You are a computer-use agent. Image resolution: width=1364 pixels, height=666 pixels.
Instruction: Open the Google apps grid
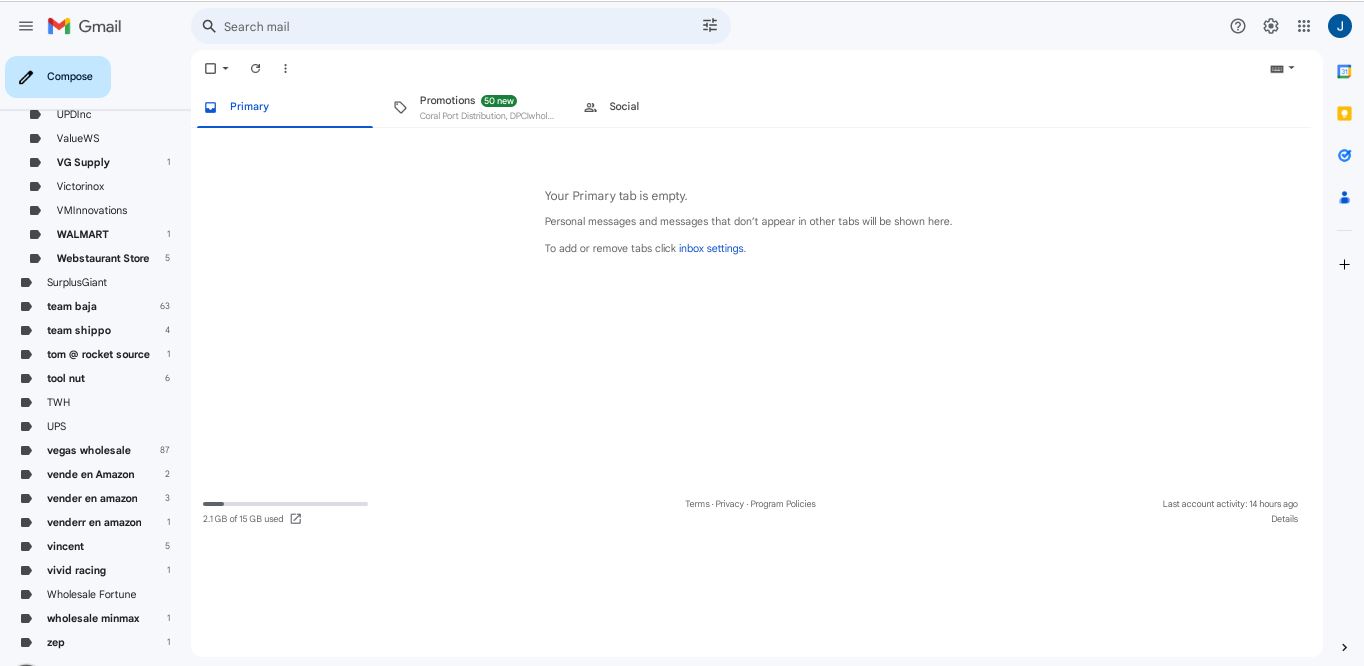1304,26
